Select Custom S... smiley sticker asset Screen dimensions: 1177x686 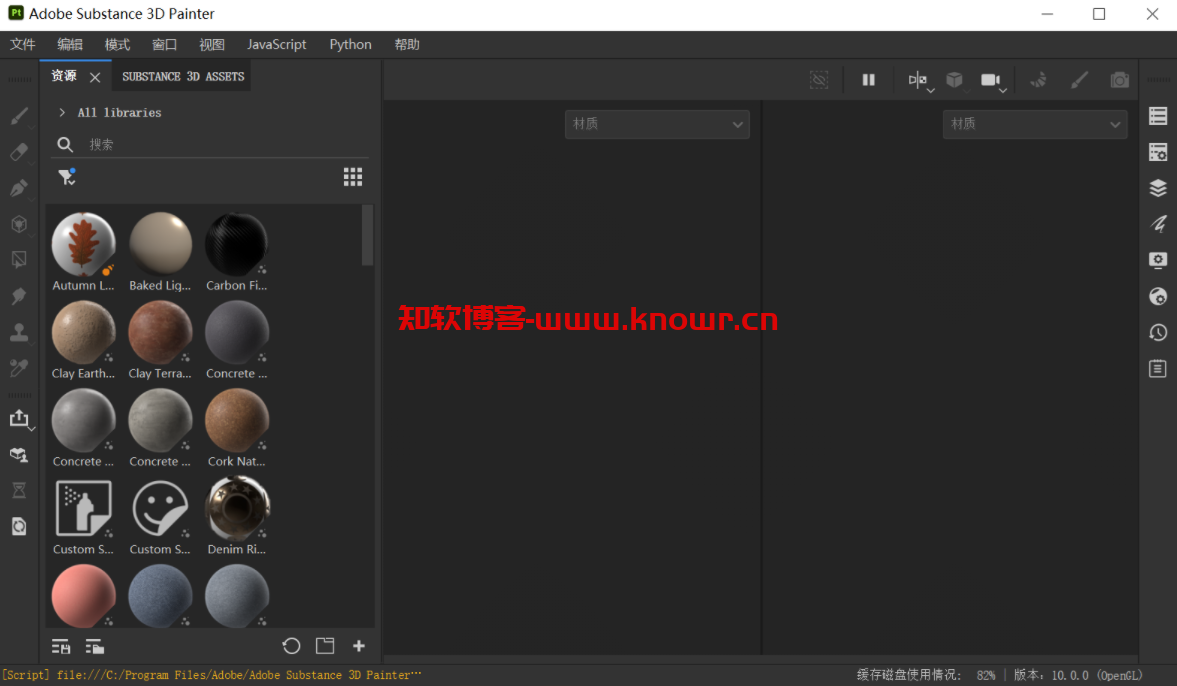(160, 508)
